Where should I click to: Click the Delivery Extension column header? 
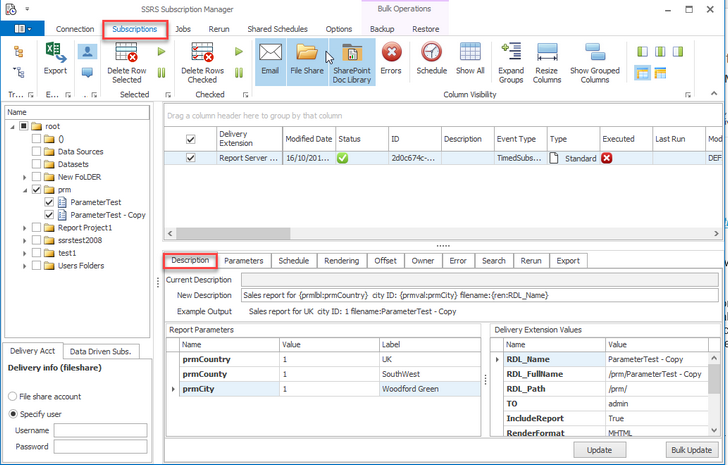[249, 139]
